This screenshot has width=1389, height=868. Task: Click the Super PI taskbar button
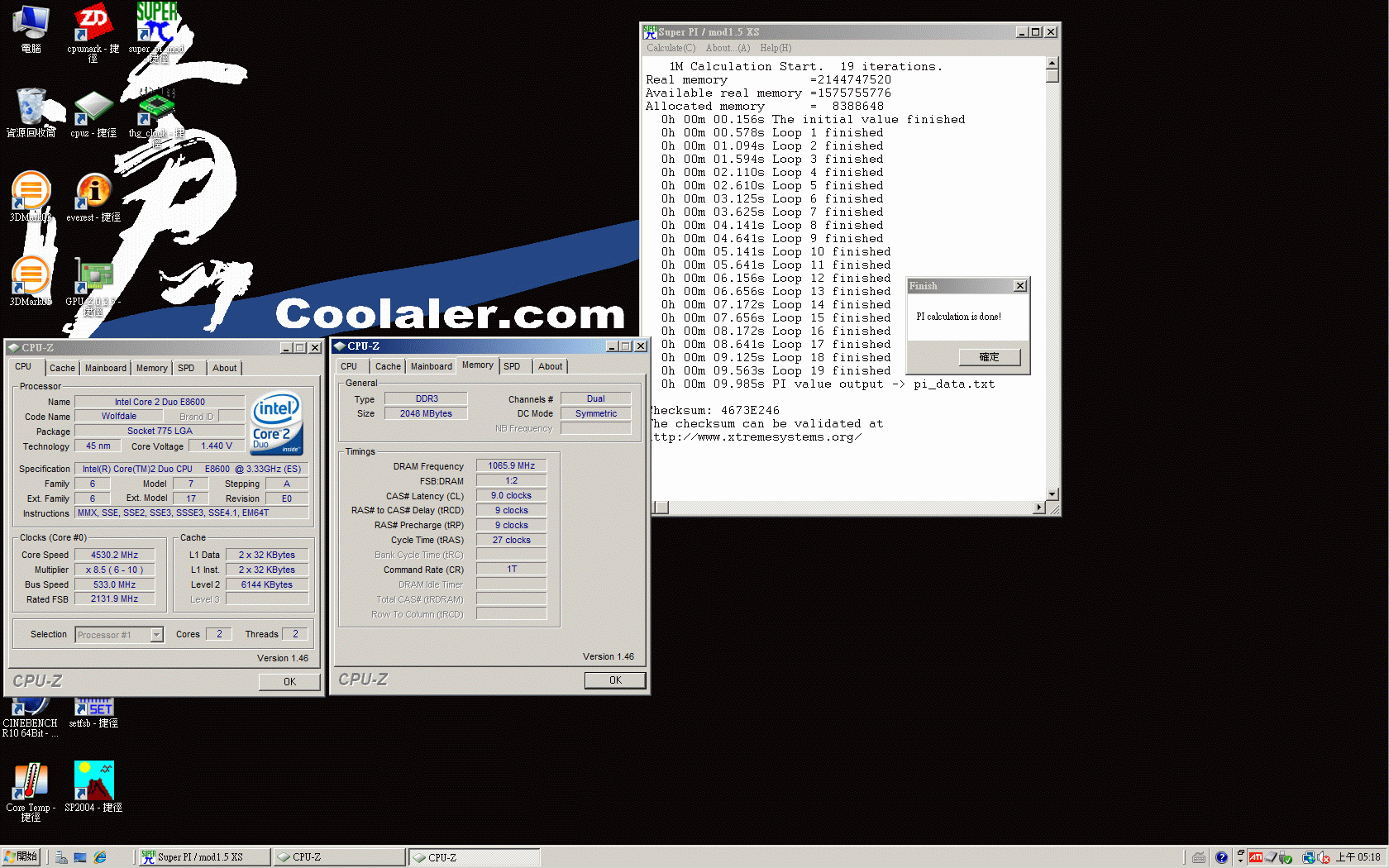[203, 857]
